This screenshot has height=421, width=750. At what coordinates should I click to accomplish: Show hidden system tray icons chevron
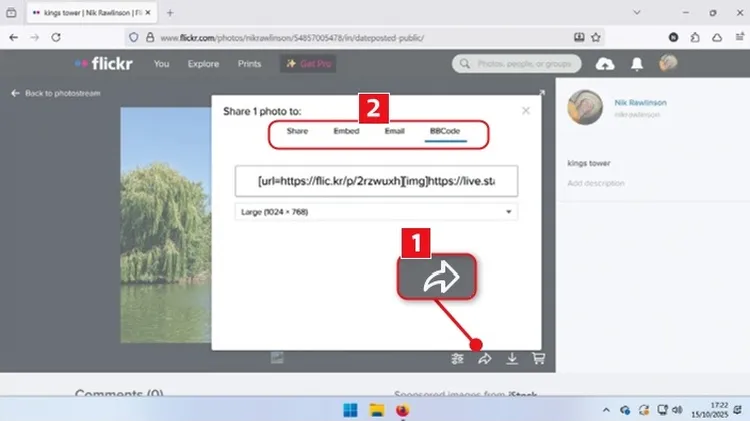[606, 410]
